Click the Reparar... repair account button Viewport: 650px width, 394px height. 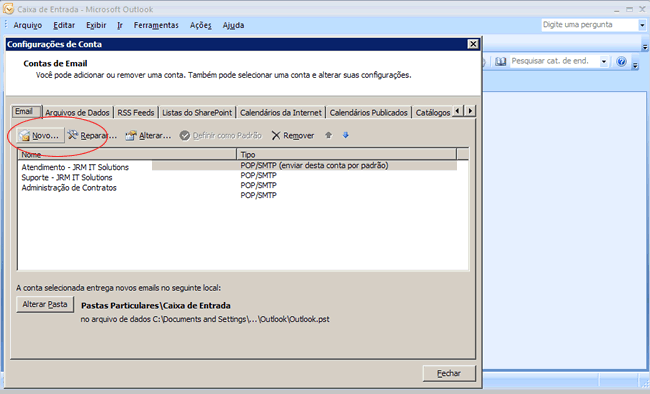click(x=92, y=136)
